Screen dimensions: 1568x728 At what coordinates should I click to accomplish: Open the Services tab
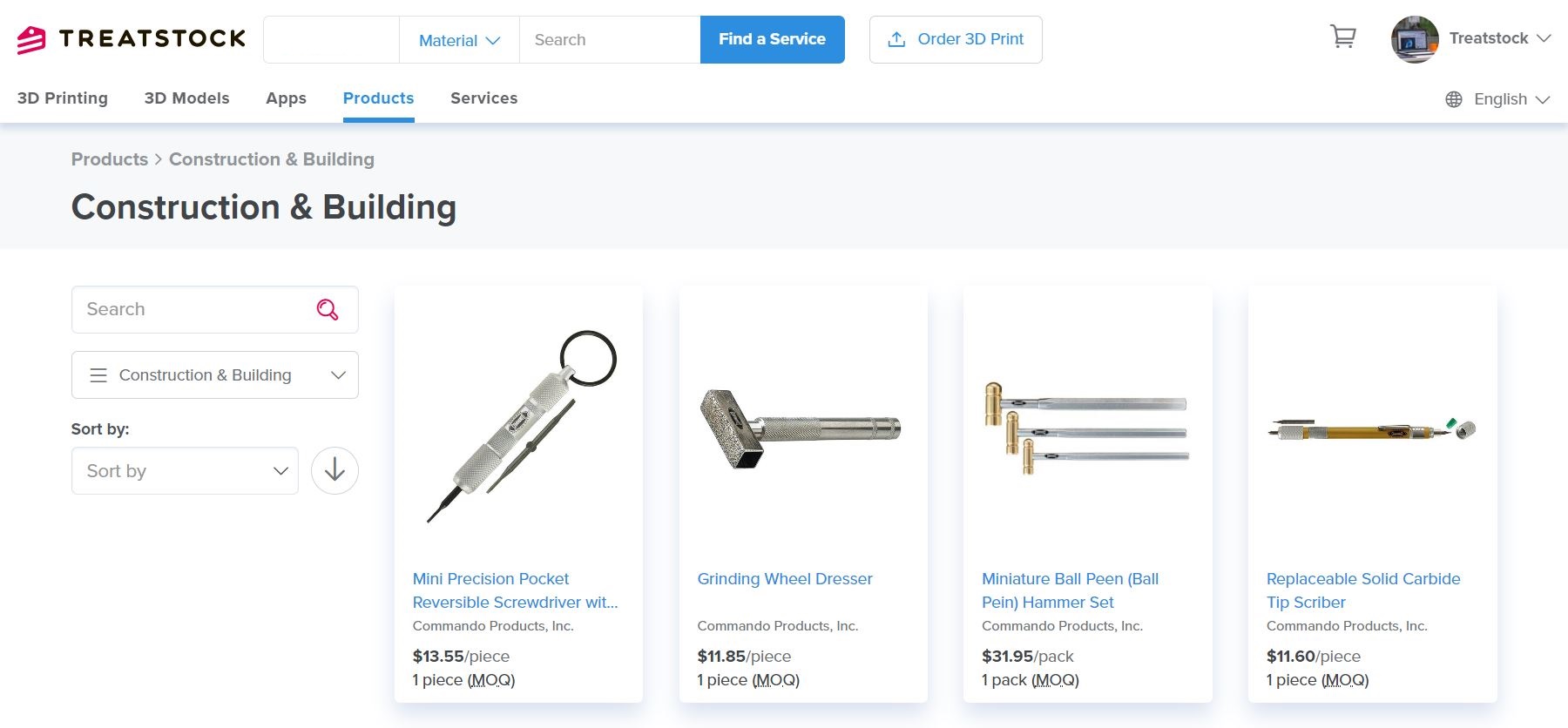(x=483, y=98)
